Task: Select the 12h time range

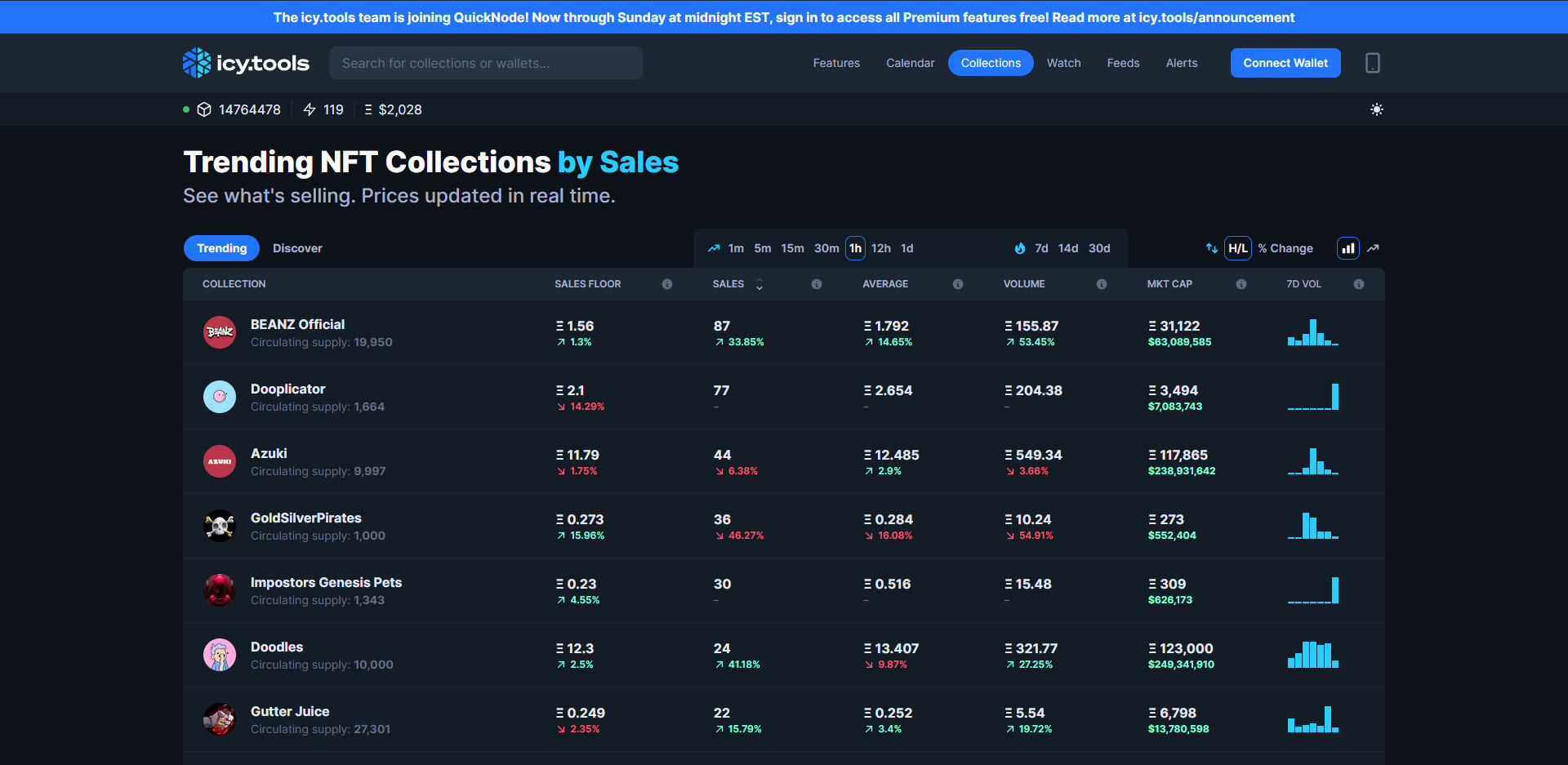Action: (881, 248)
